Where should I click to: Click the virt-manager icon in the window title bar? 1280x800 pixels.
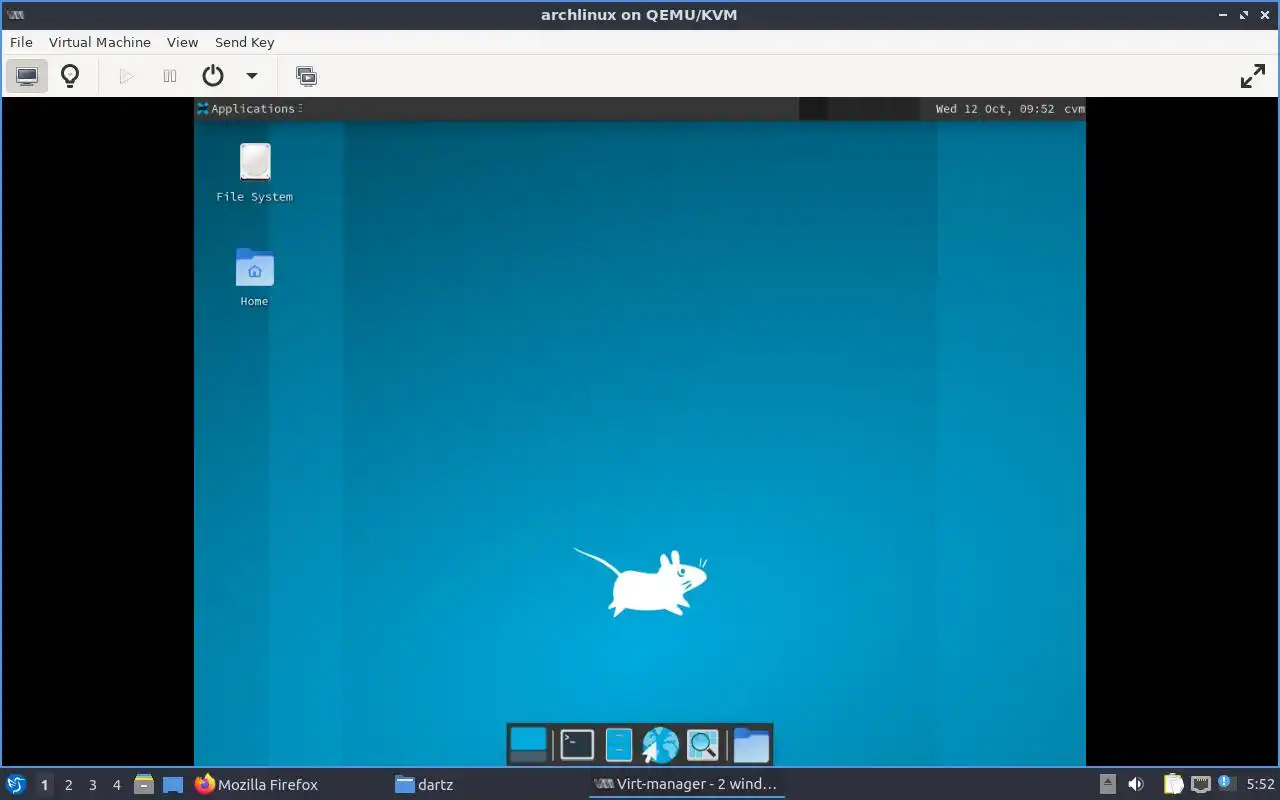pos(15,14)
